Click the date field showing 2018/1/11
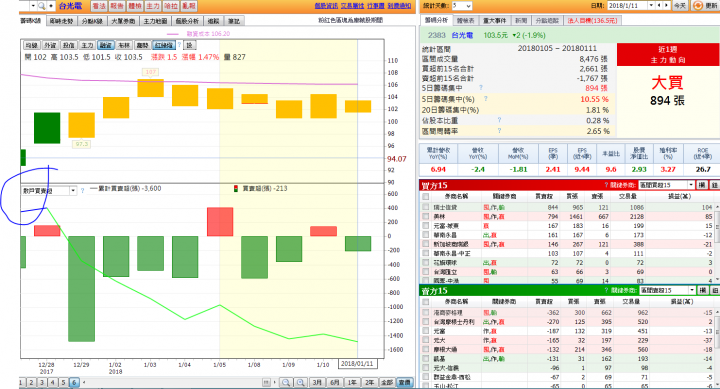The height and width of the screenshot is (389, 720). tap(627, 6)
